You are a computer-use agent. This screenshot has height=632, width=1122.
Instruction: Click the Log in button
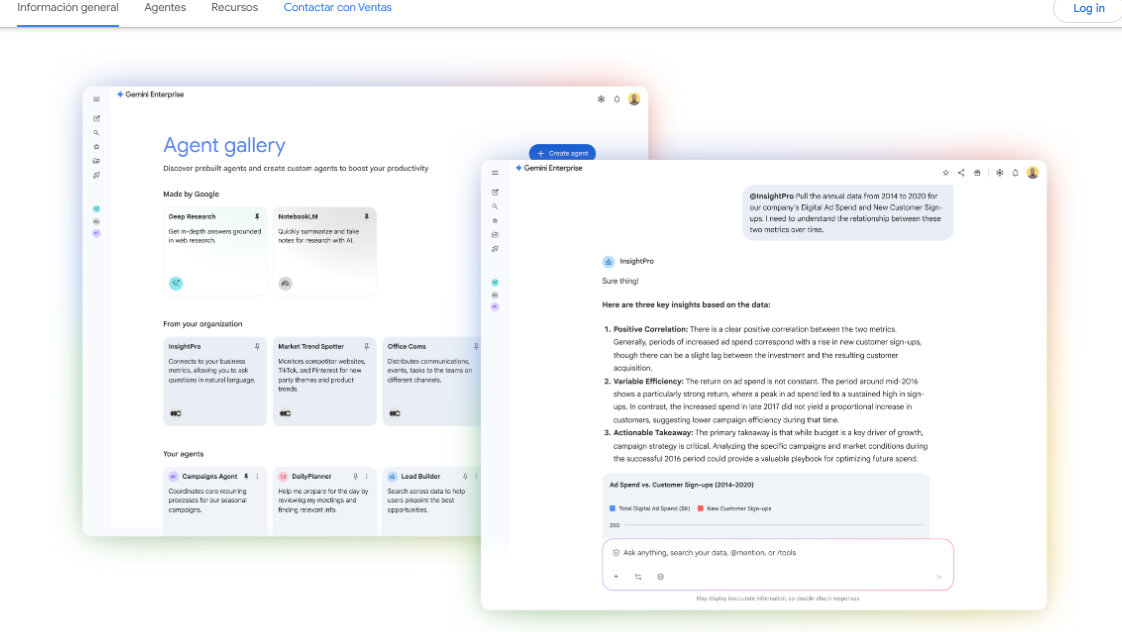[1088, 9]
